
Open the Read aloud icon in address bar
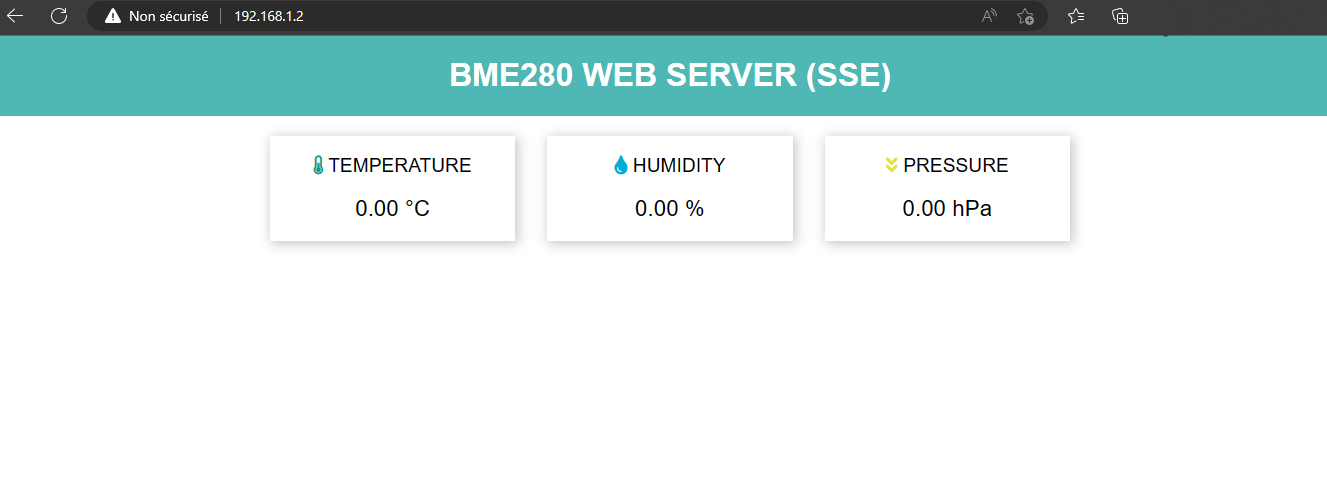click(x=989, y=16)
